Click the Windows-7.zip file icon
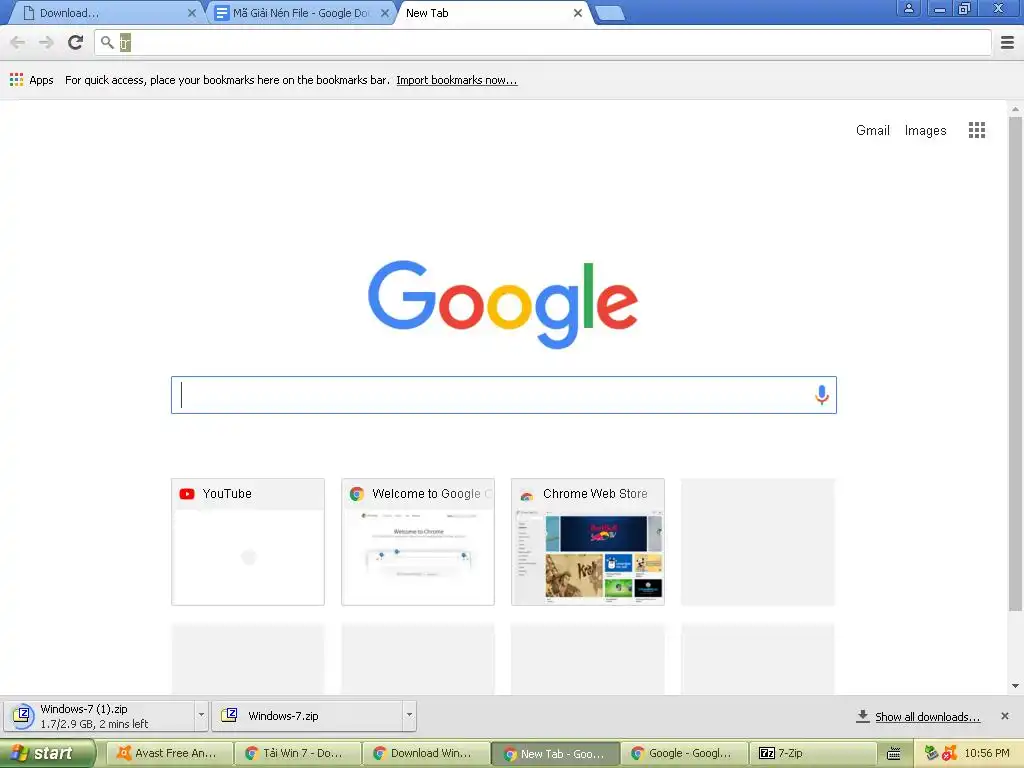 [x=229, y=715]
